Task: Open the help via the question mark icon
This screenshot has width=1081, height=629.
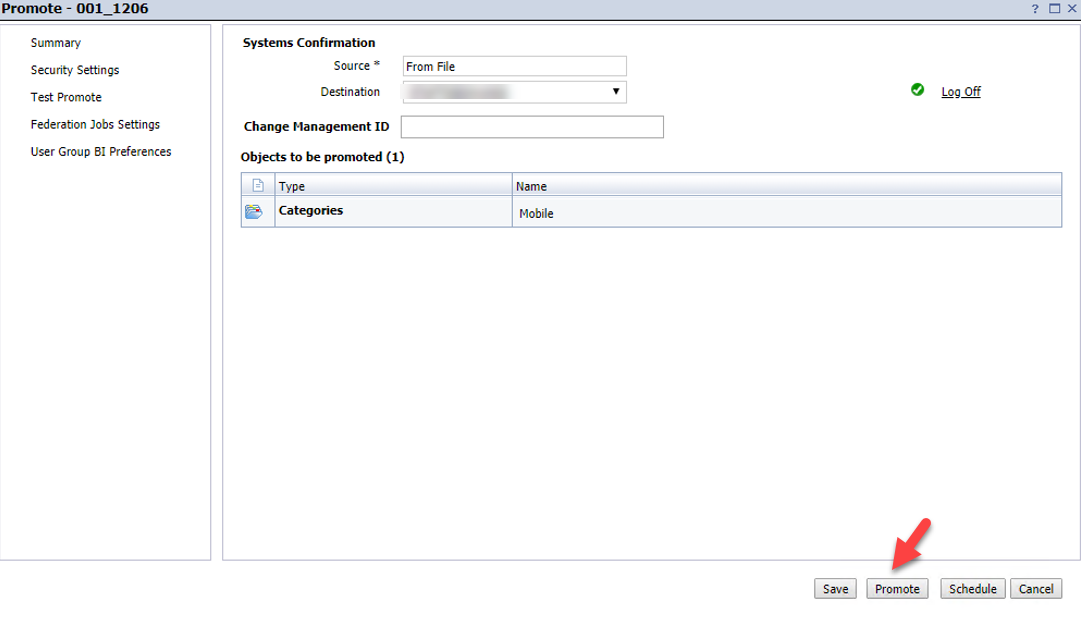Action: click(x=1037, y=7)
